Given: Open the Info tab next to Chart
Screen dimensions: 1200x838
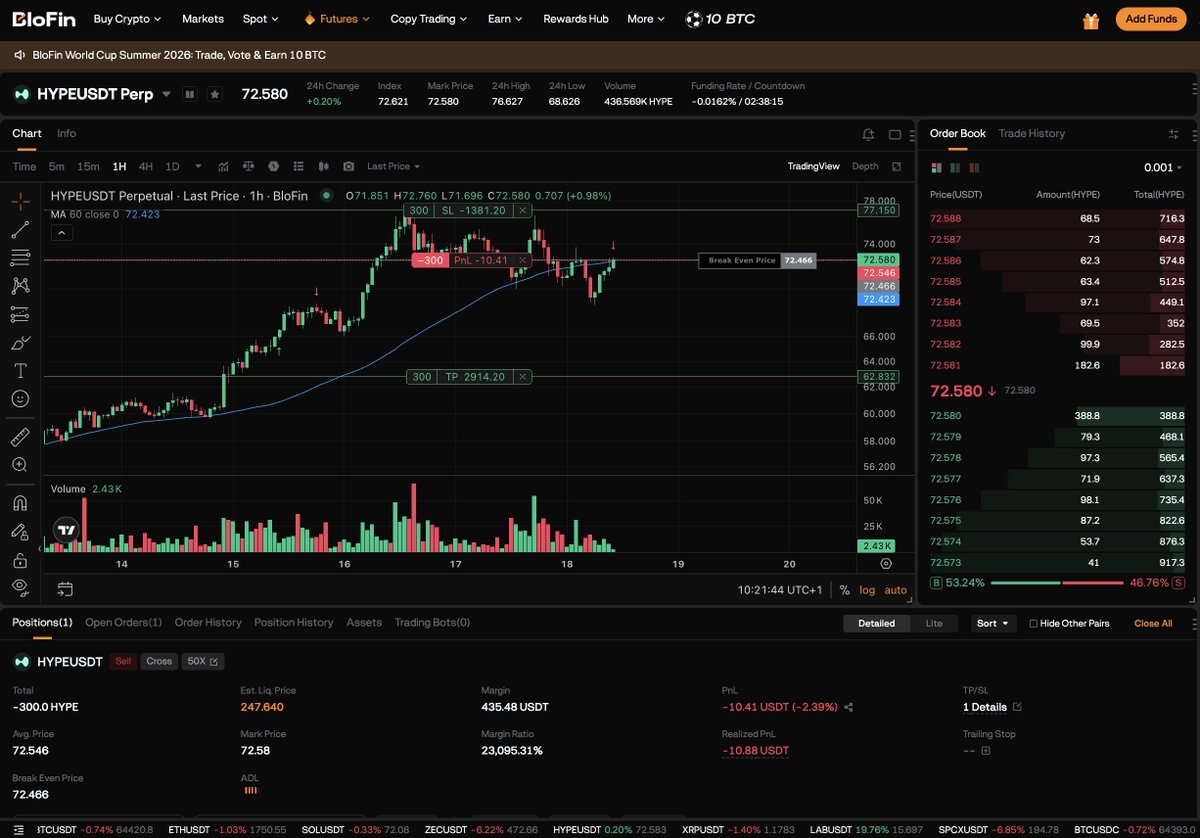Looking at the screenshot, I should click(x=66, y=134).
